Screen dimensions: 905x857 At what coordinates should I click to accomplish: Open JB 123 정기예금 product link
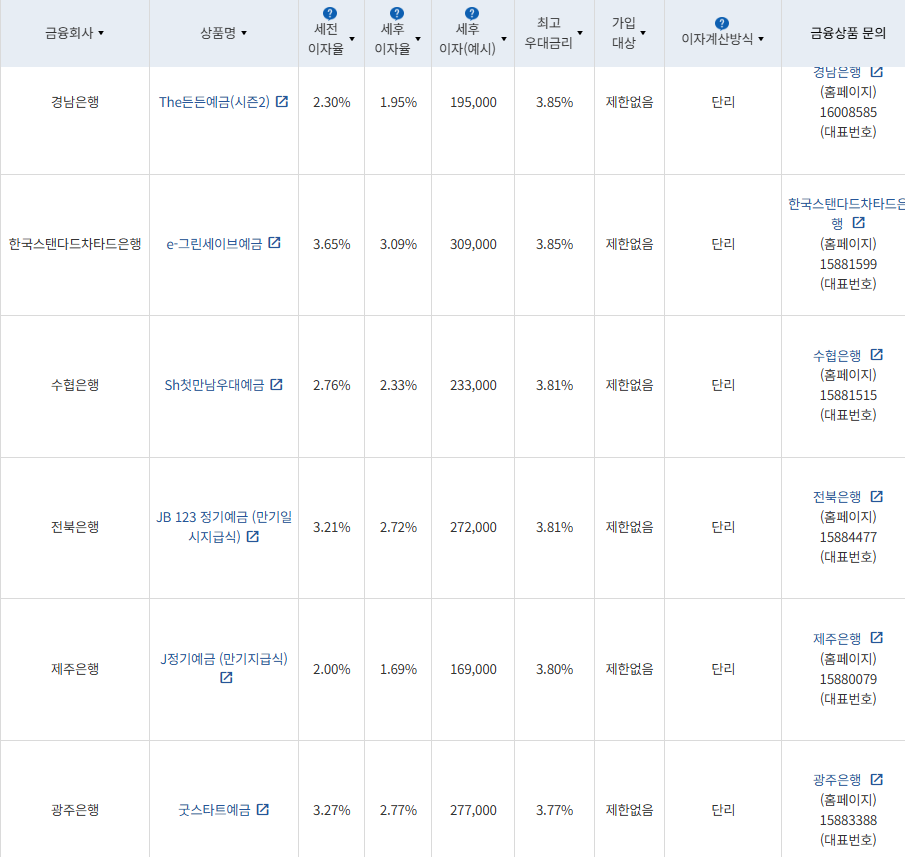(224, 526)
